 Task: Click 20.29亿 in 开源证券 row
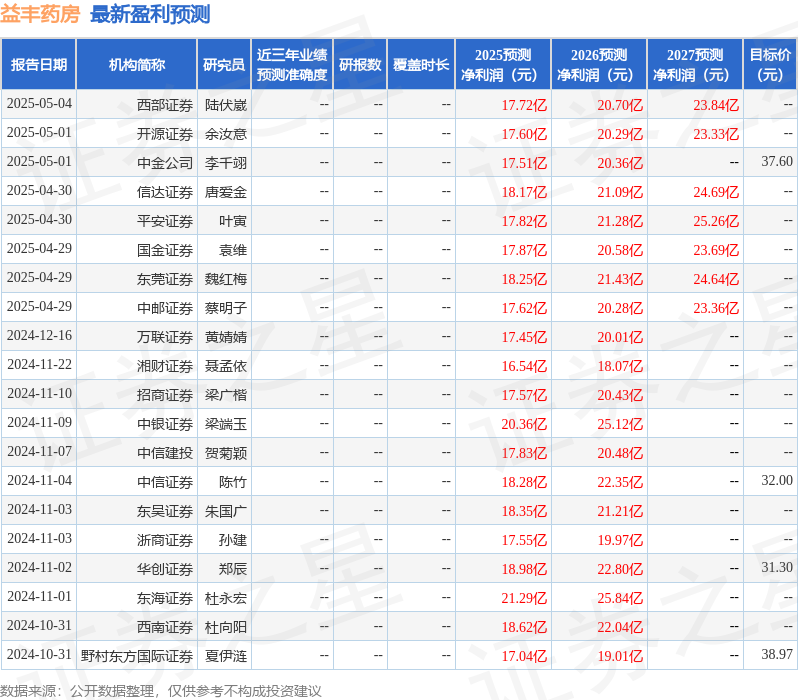(620, 134)
